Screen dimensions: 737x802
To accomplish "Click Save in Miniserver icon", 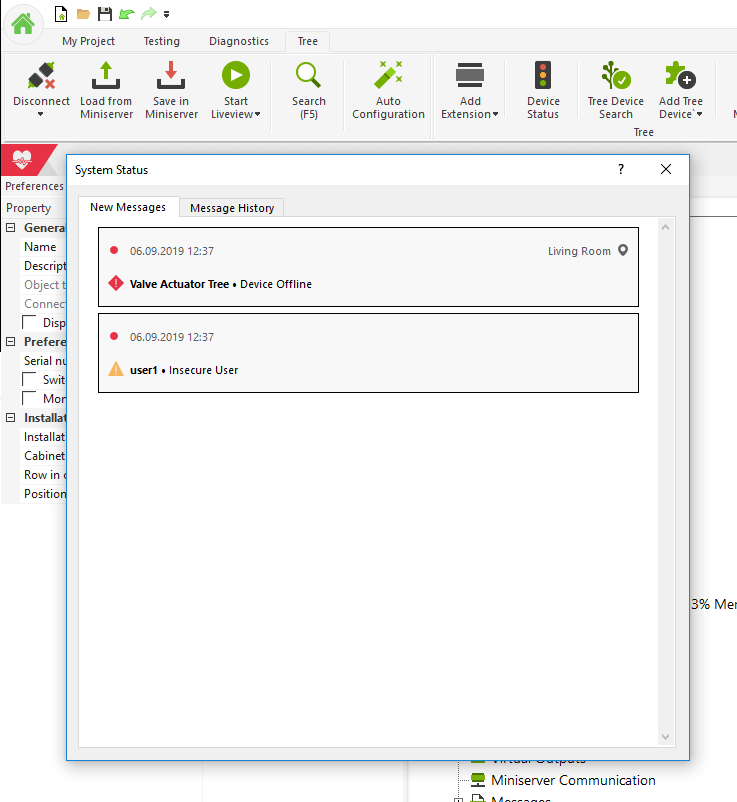I will click(171, 76).
